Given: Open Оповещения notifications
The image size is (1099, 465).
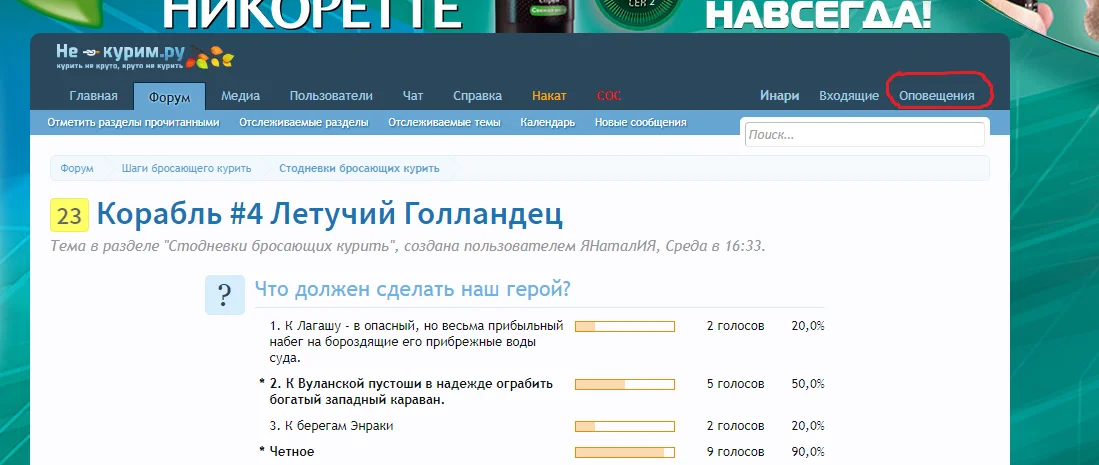Looking at the screenshot, I should (x=937, y=96).
